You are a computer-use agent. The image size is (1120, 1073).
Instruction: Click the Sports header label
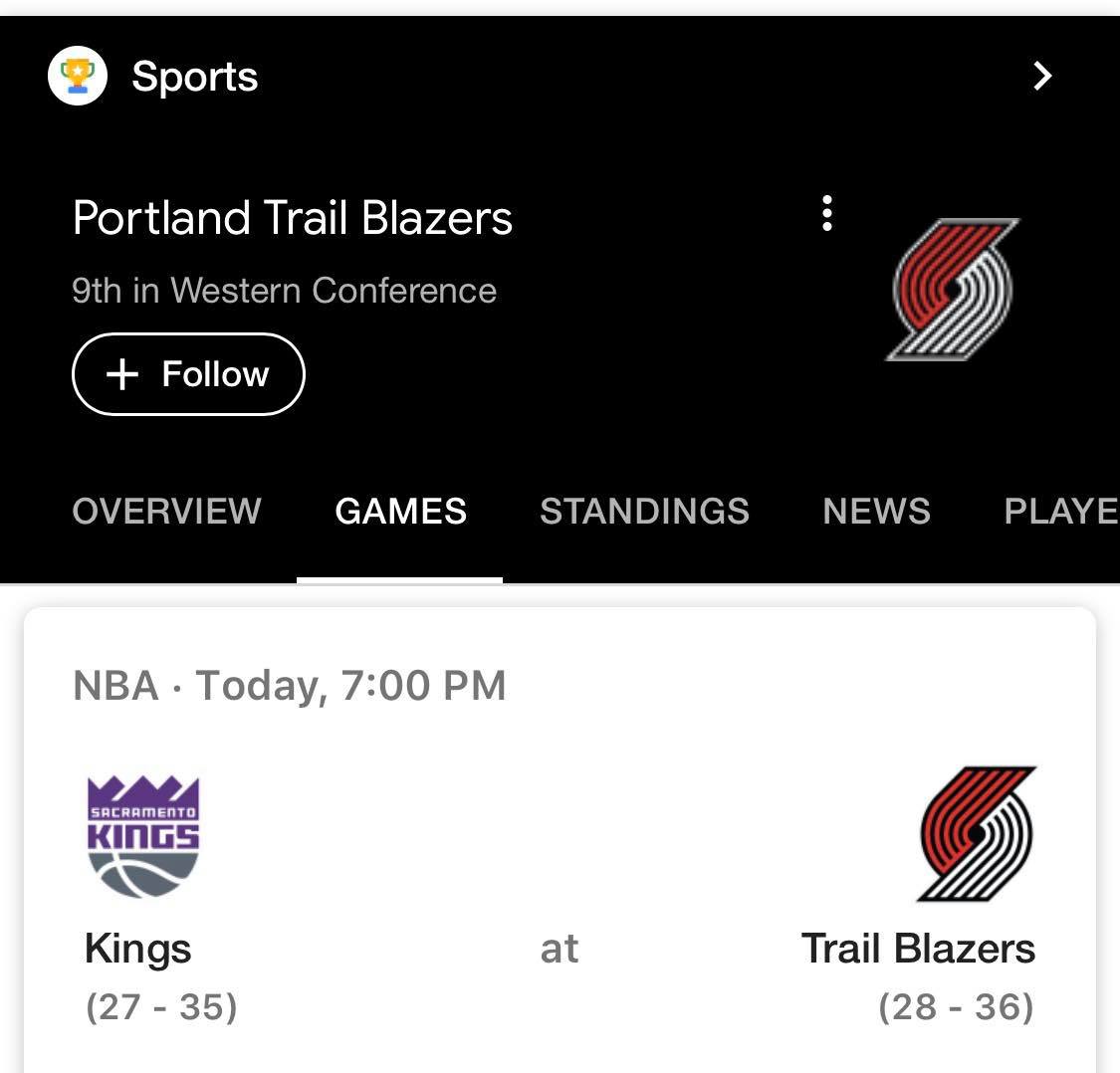195,76
